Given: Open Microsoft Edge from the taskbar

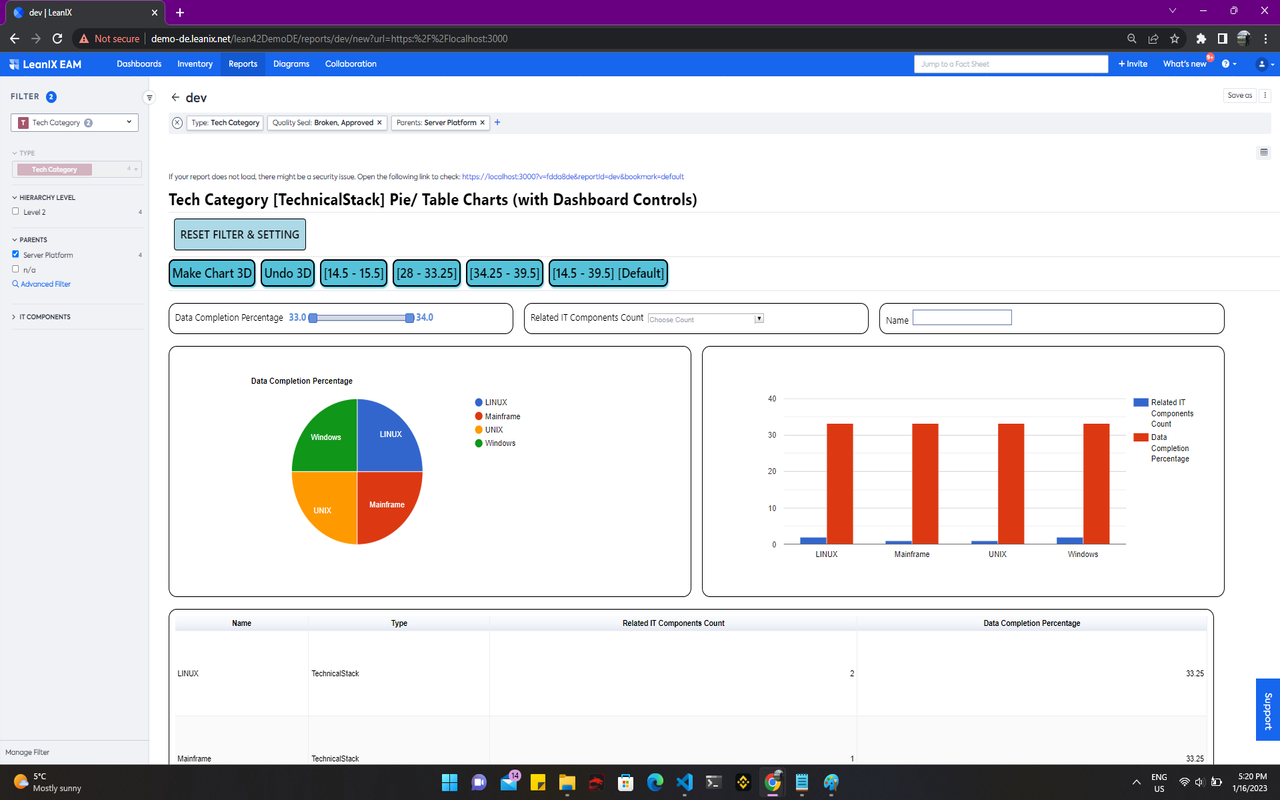Looking at the screenshot, I should click(x=655, y=782).
